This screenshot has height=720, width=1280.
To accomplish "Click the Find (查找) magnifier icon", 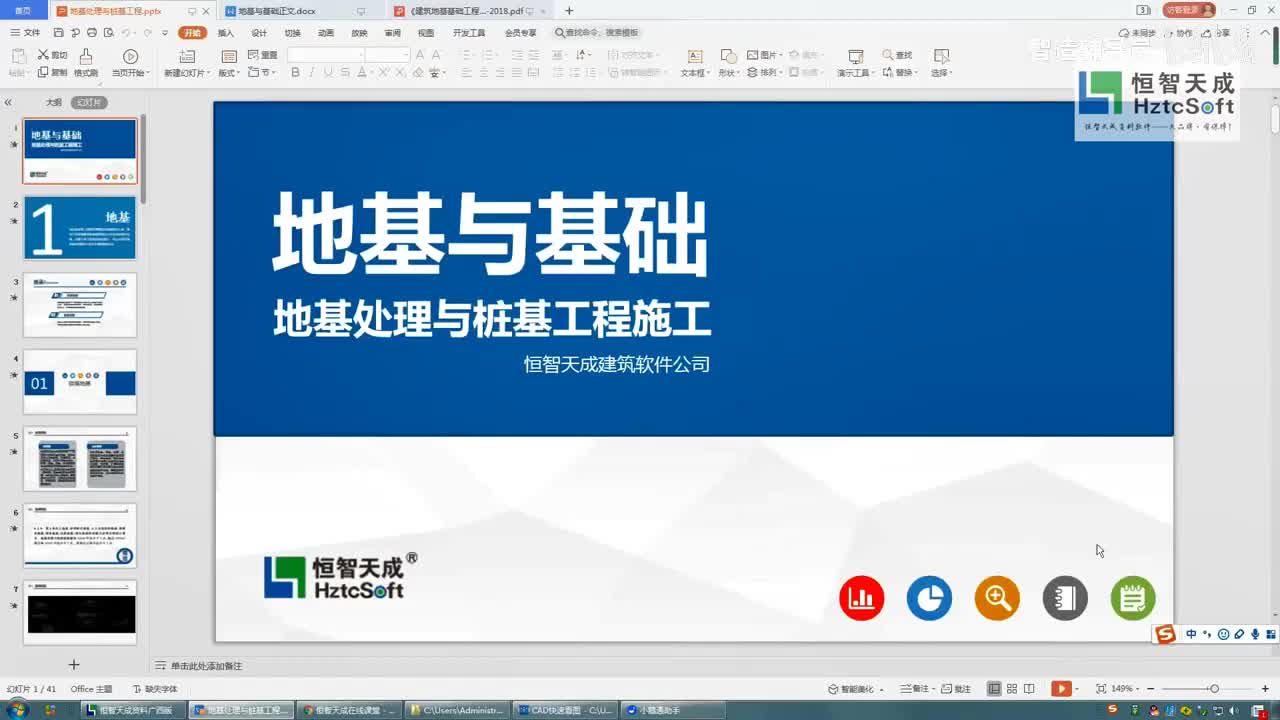I will [888, 55].
